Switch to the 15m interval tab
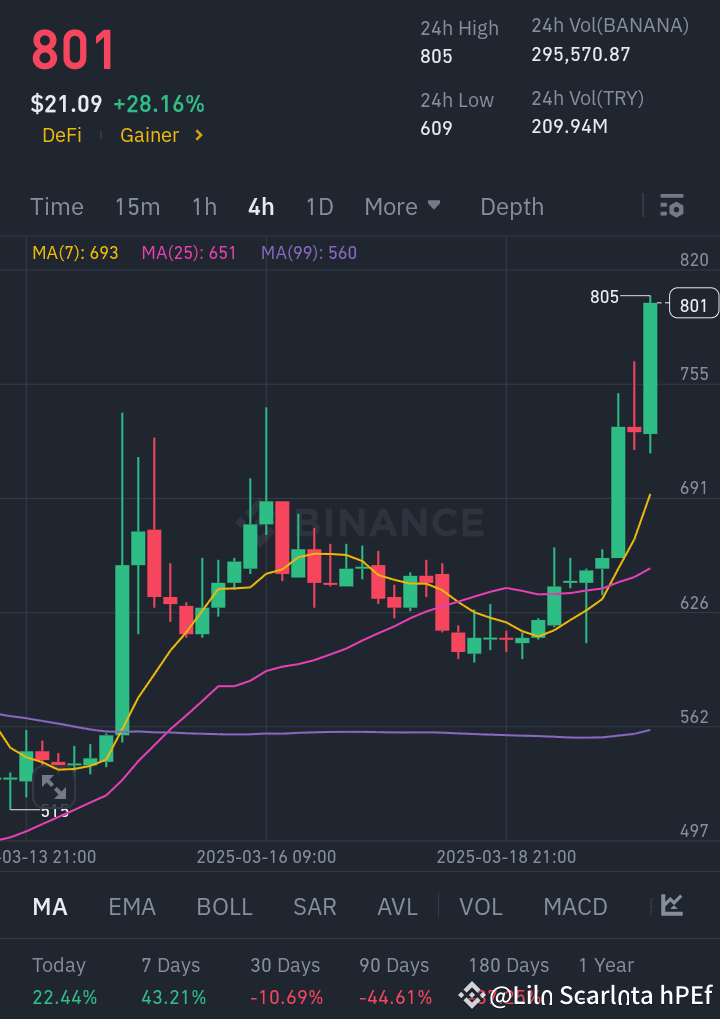This screenshot has width=720, height=1019. (137, 207)
